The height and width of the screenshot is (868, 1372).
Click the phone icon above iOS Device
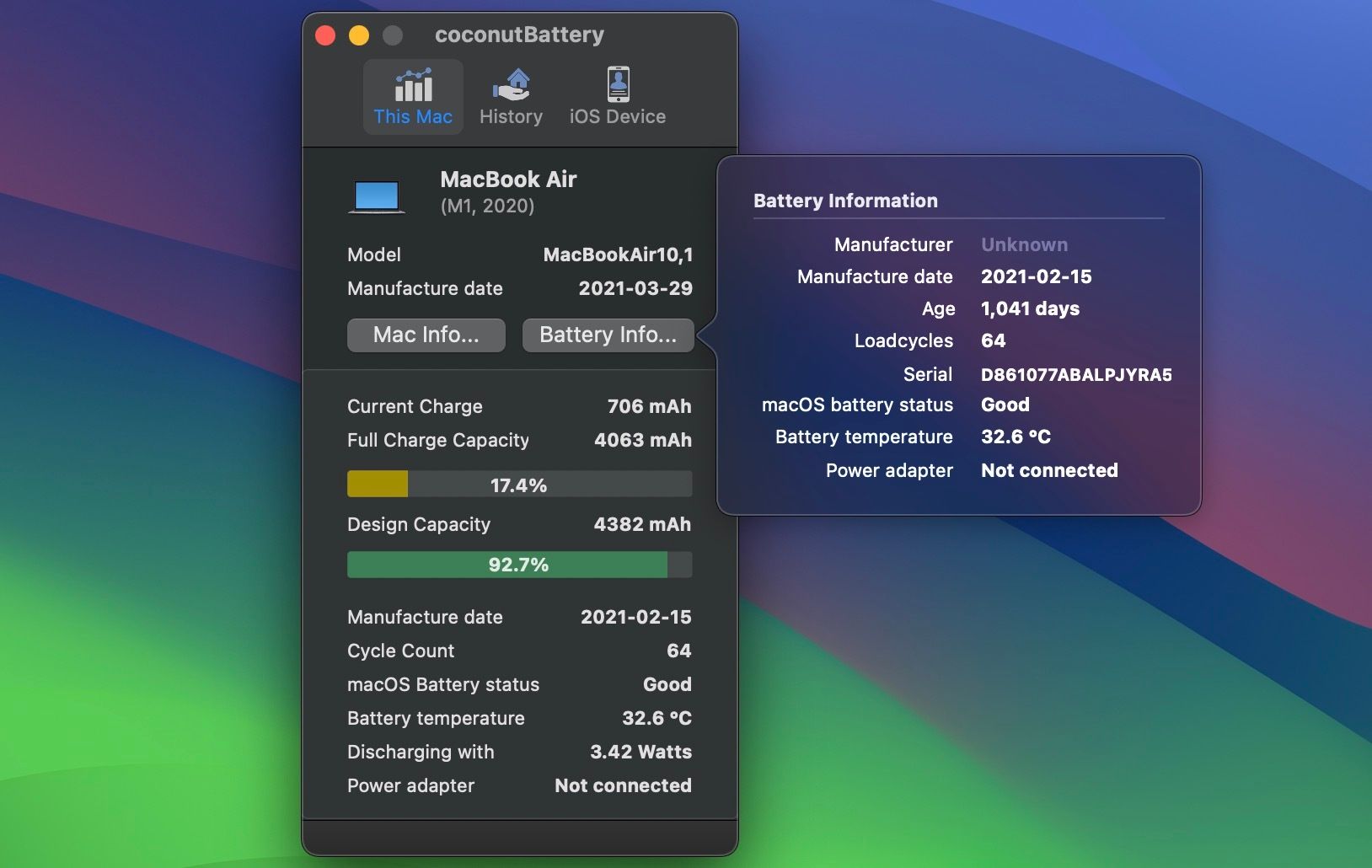pos(618,83)
